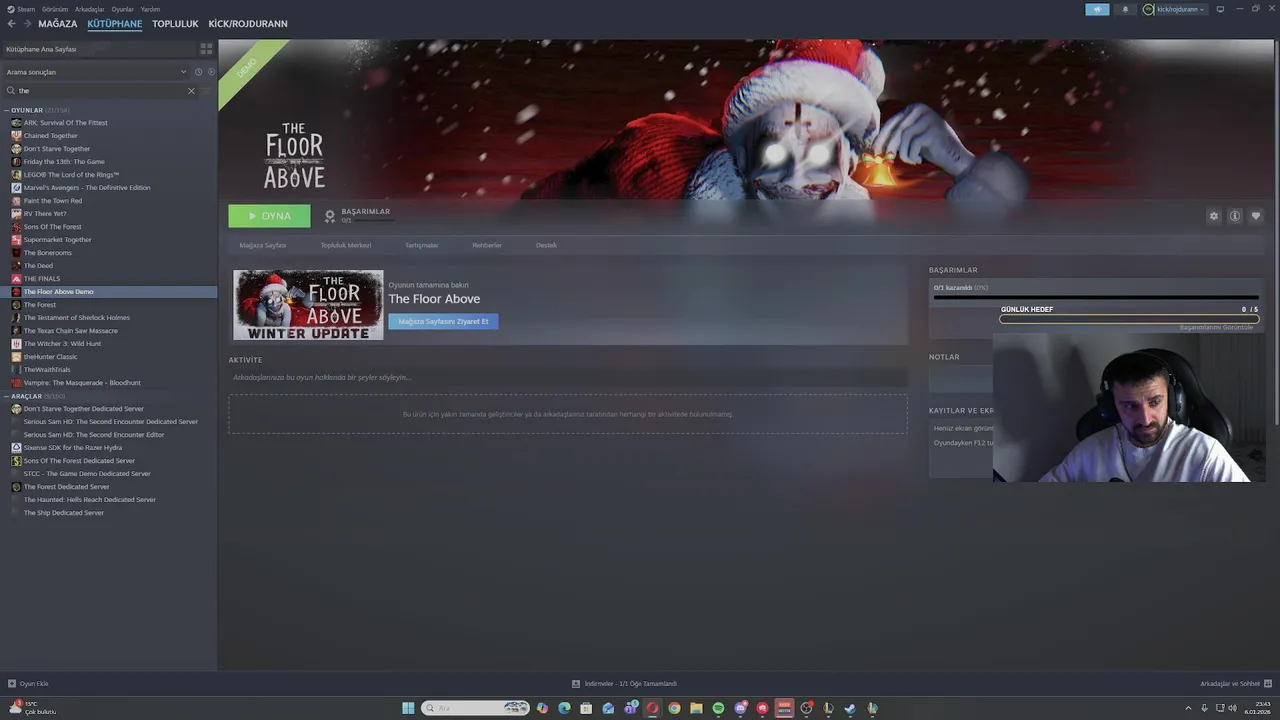
Task: Open the Oyunlar menu
Action: point(122,9)
